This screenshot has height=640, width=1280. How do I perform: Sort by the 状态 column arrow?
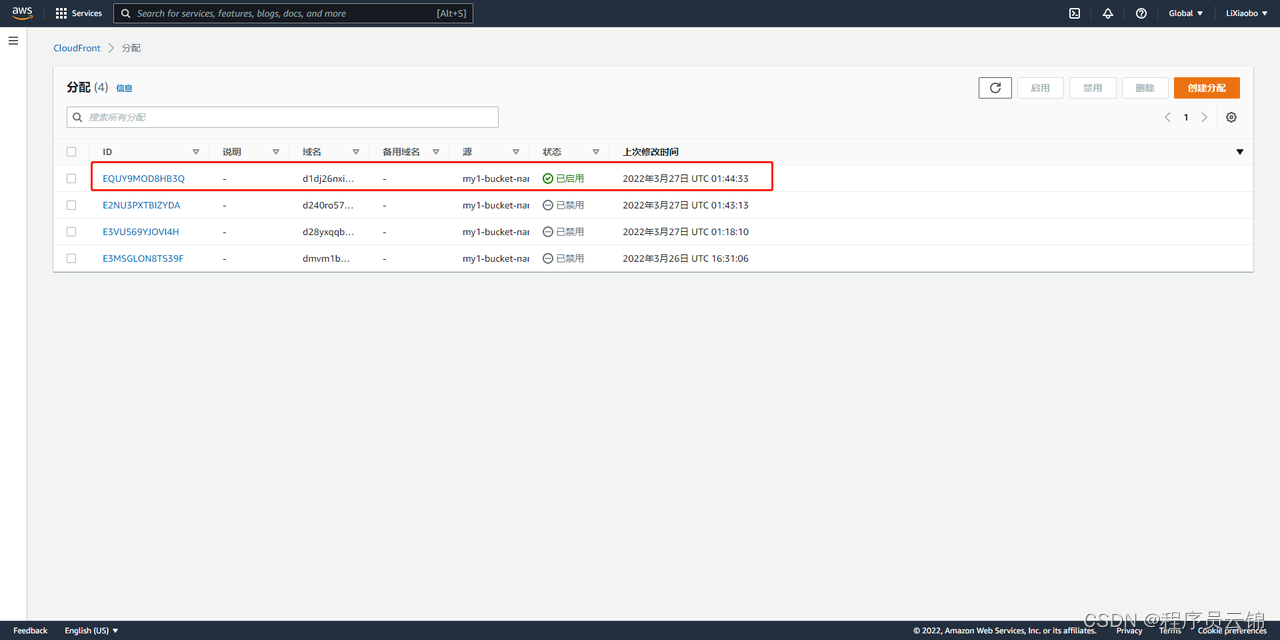[x=596, y=152]
